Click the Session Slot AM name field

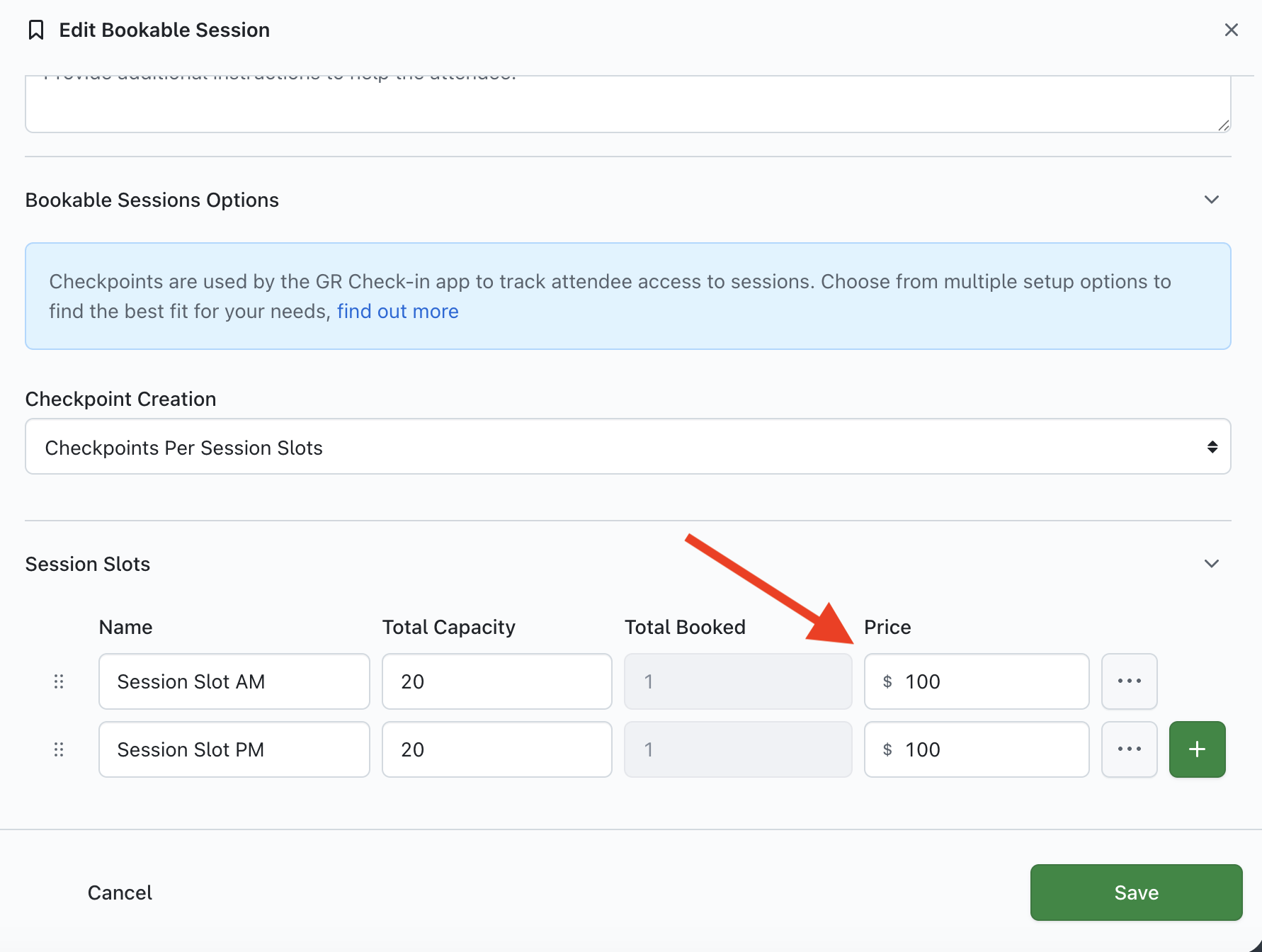pos(234,681)
